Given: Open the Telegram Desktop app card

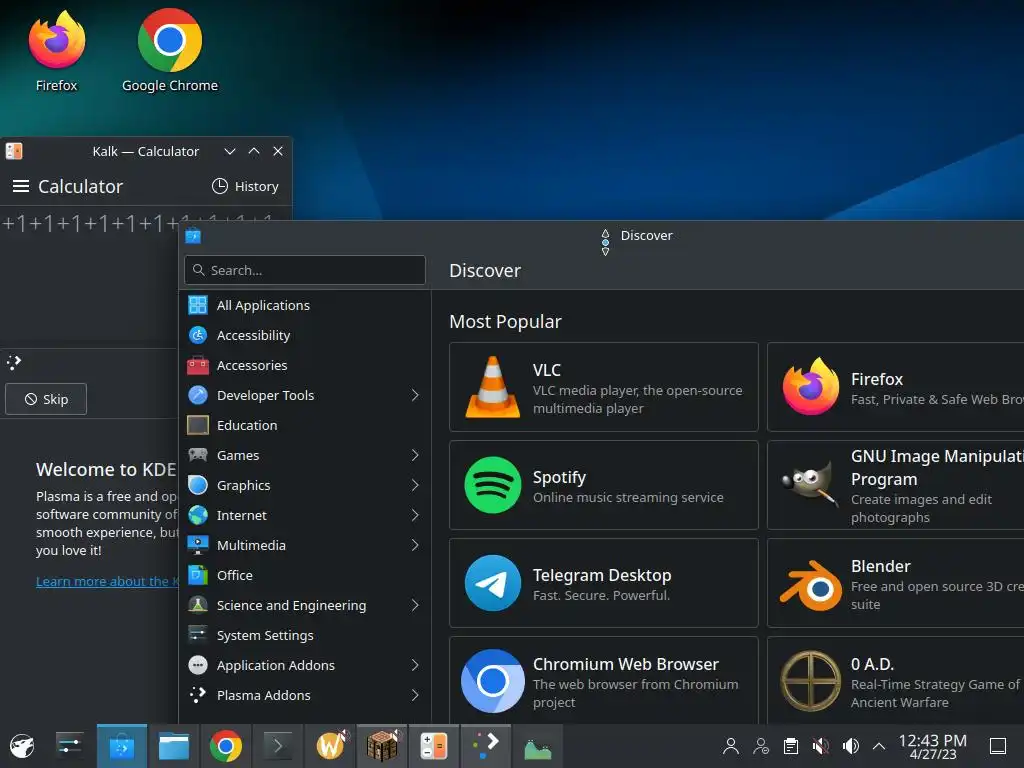Looking at the screenshot, I should pyautogui.click(x=603, y=583).
